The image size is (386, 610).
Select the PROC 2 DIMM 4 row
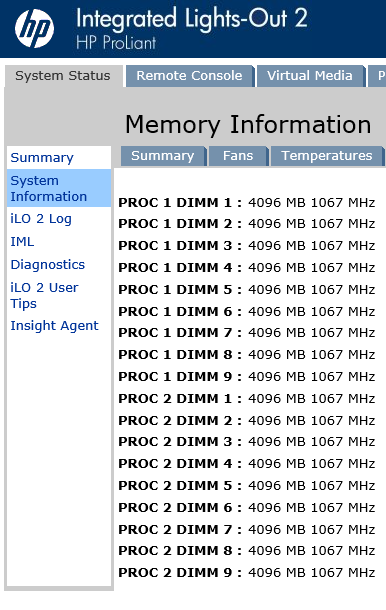pyautogui.click(x=247, y=464)
